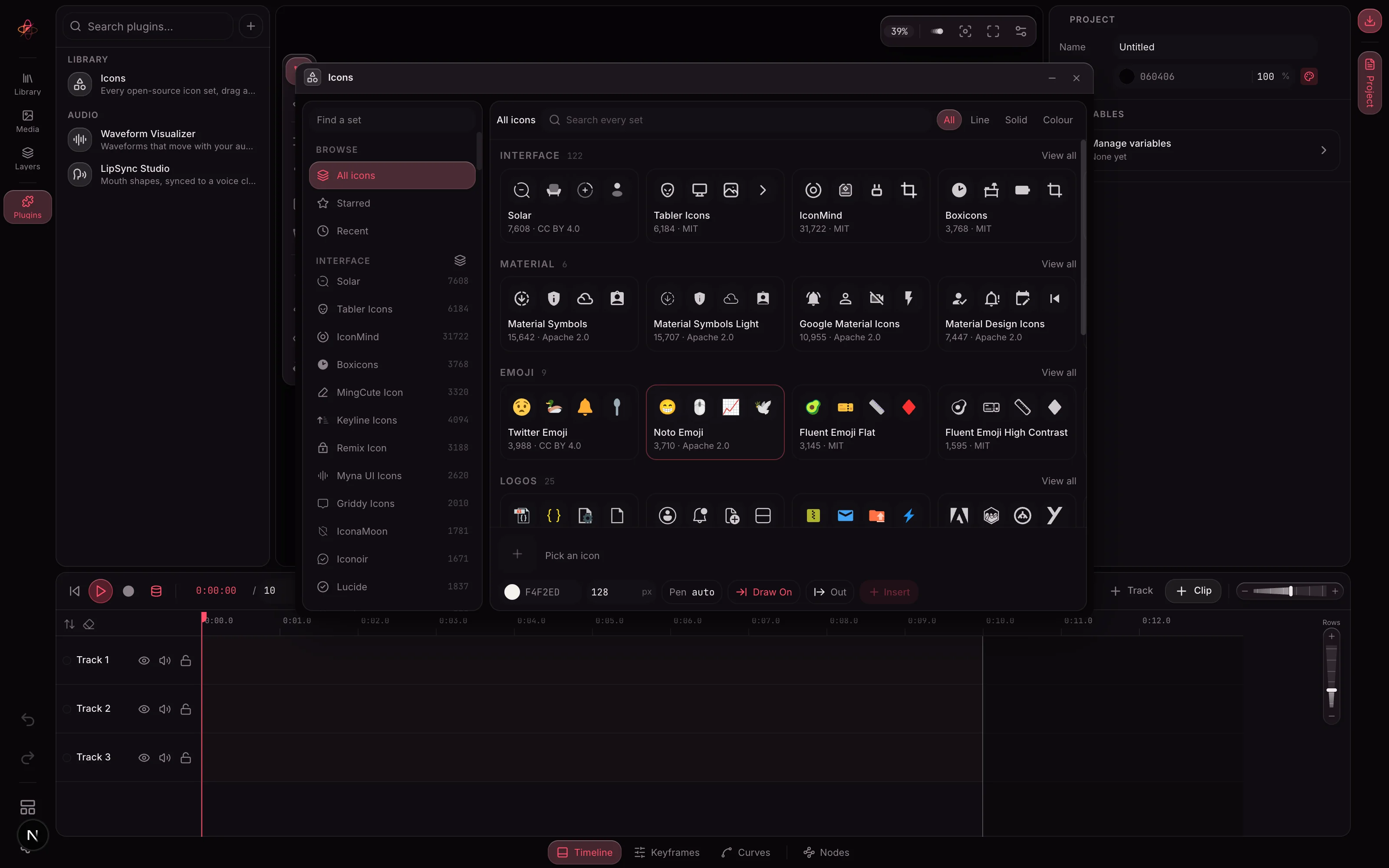The image size is (1389, 868).
Task: Click the Find a set search field
Action: [x=392, y=120]
